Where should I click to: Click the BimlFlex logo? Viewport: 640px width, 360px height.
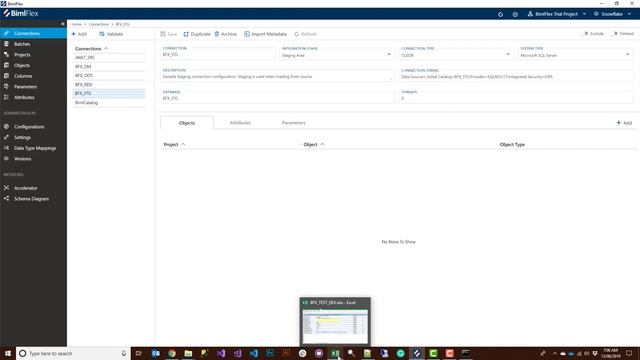coord(20,13)
